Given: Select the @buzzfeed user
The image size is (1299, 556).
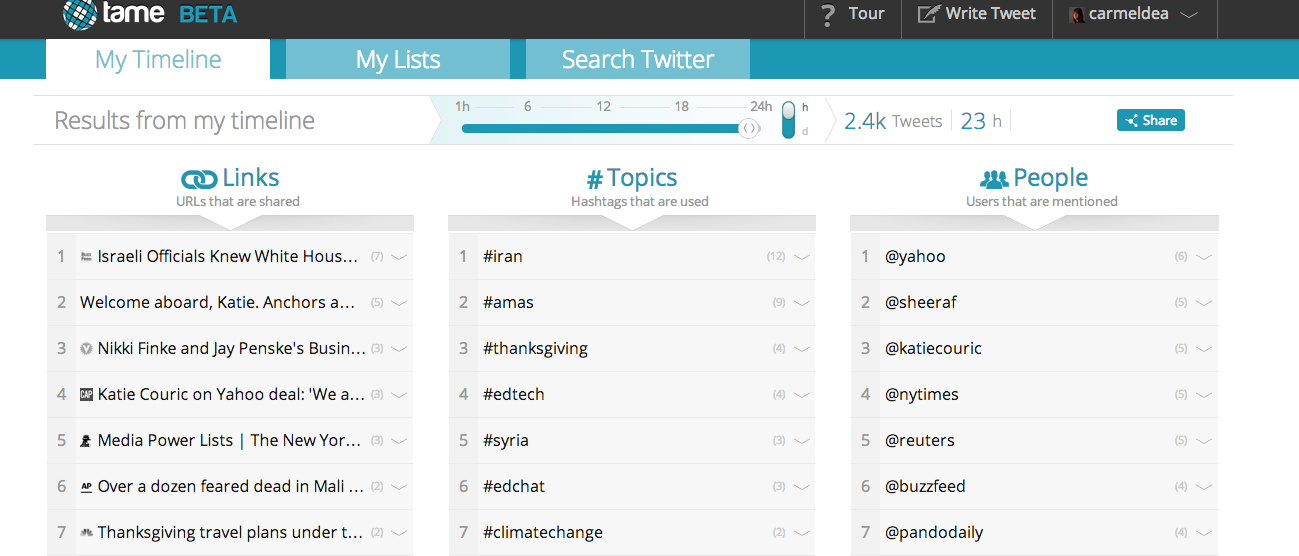Looking at the screenshot, I should pyautogui.click(x=925, y=487).
